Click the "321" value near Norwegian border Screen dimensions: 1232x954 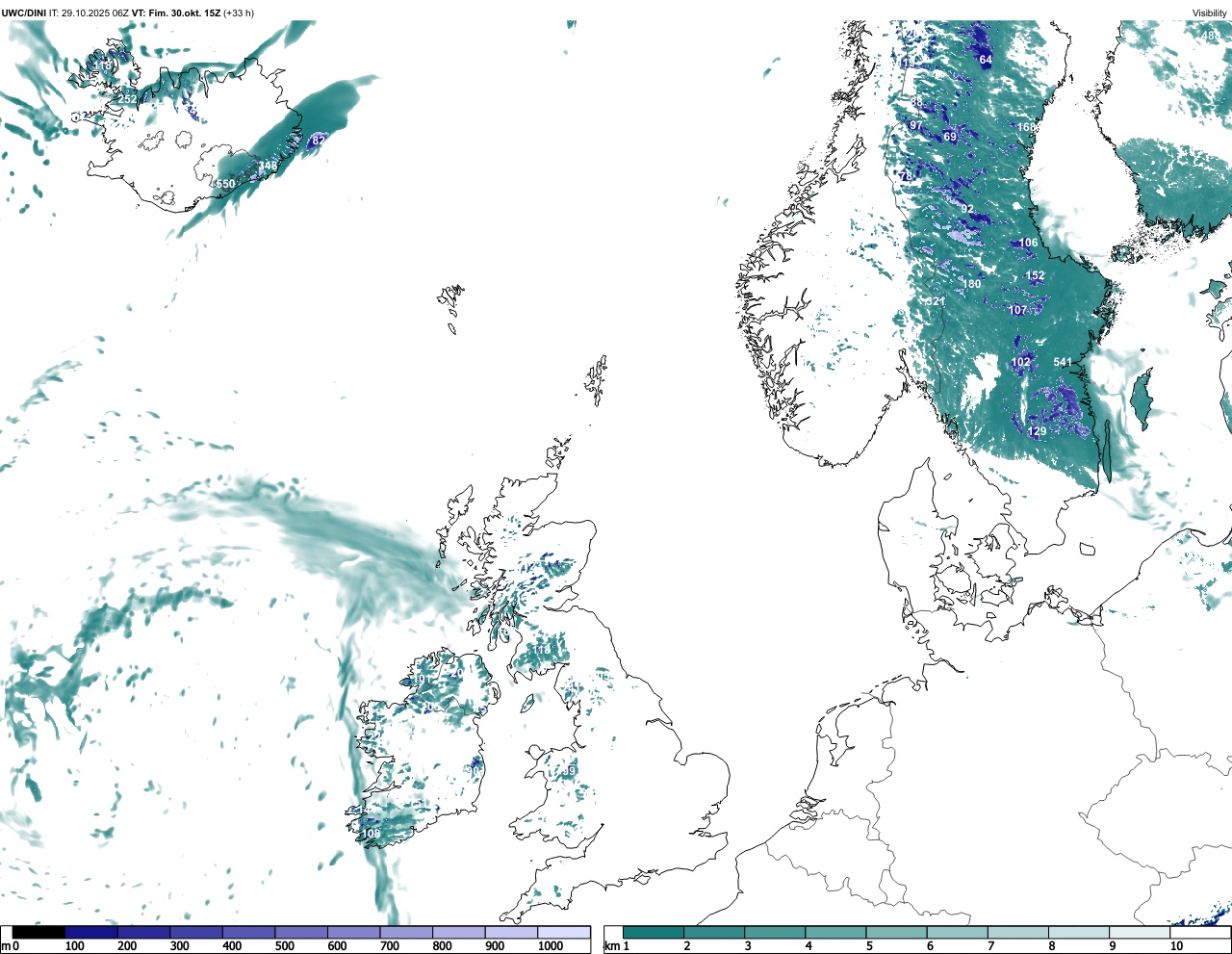[x=936, y=301]
